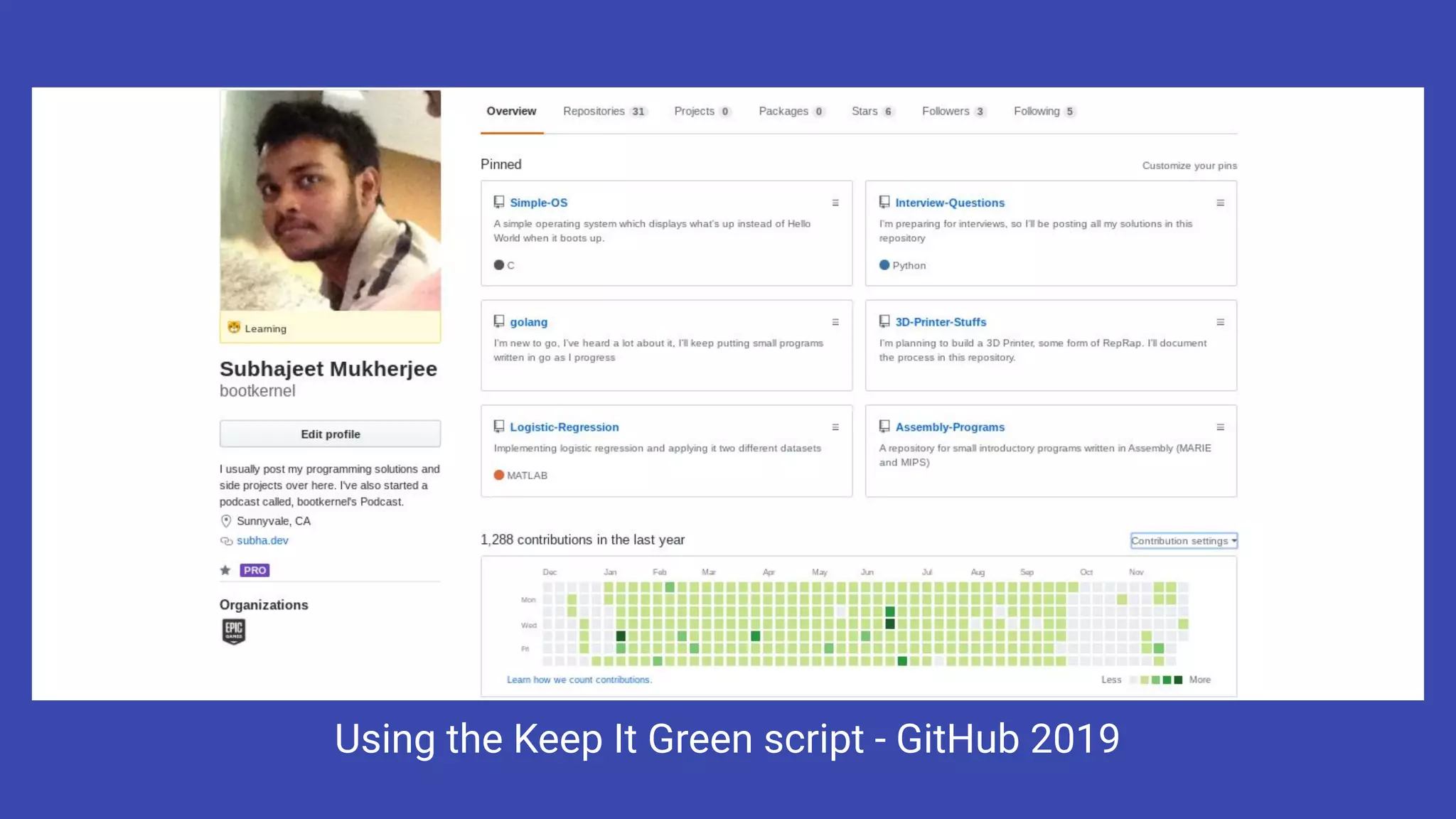
Task: Click the link icon beside subha.dev
Action: (x=226, y=541)
